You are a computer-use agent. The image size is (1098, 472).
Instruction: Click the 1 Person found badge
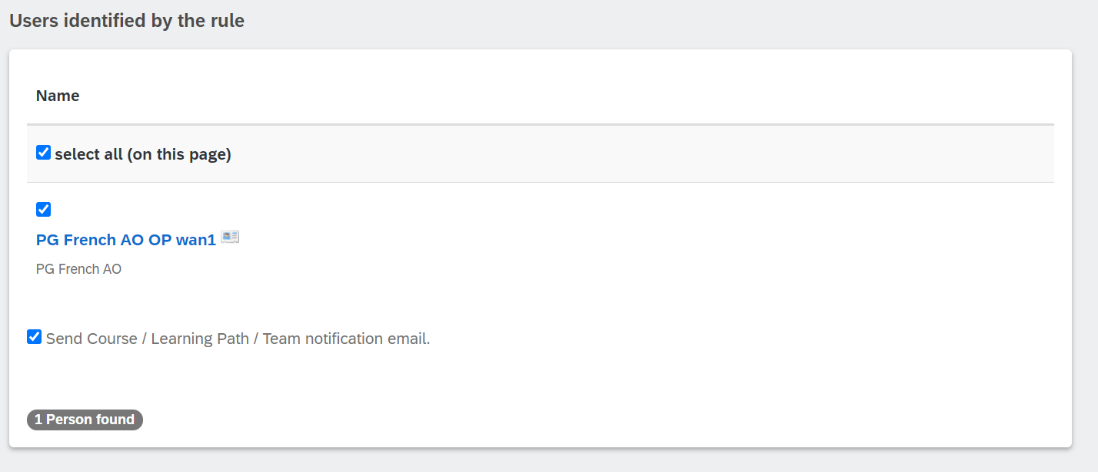coord(85,419)
